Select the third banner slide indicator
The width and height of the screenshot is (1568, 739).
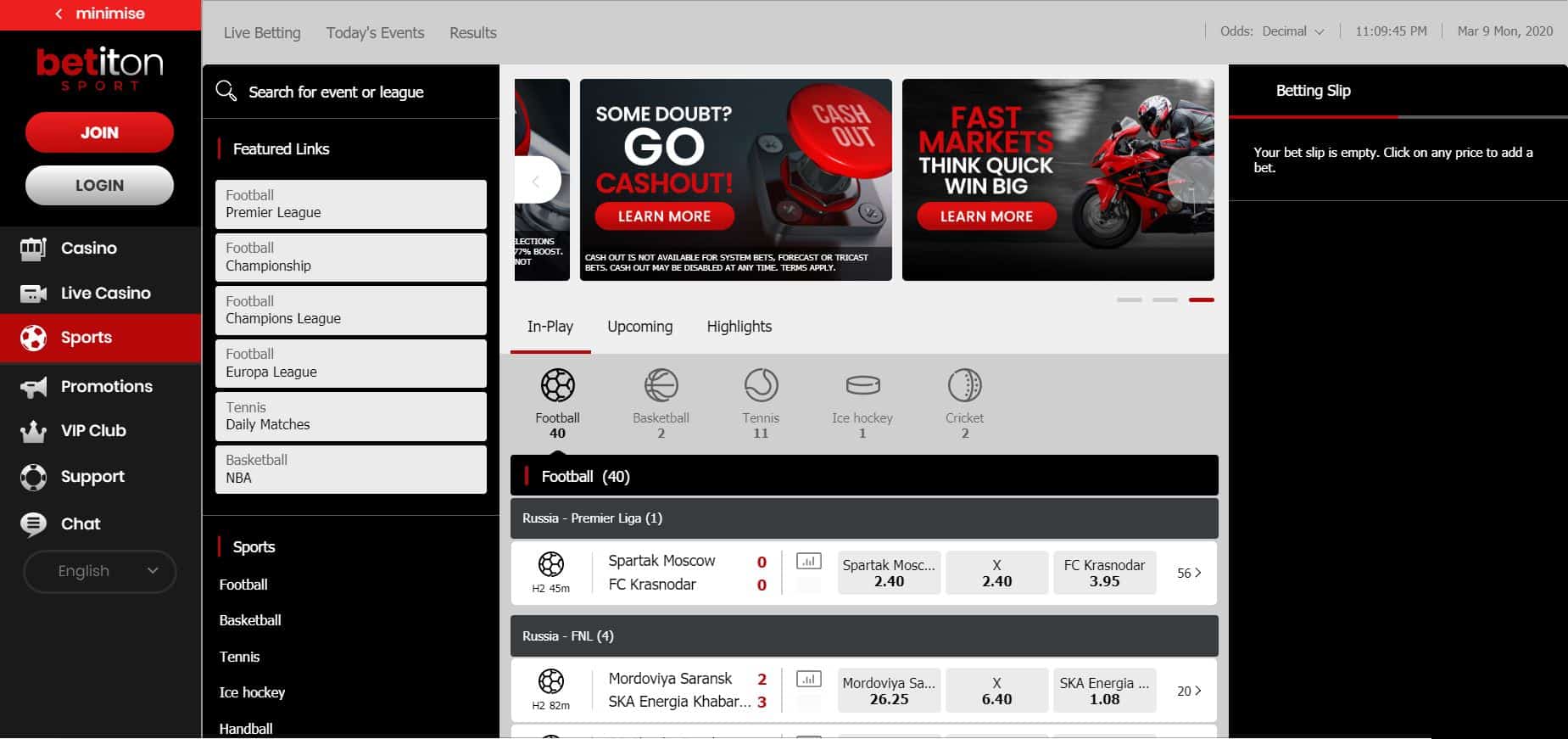(x=1202, y=300)
